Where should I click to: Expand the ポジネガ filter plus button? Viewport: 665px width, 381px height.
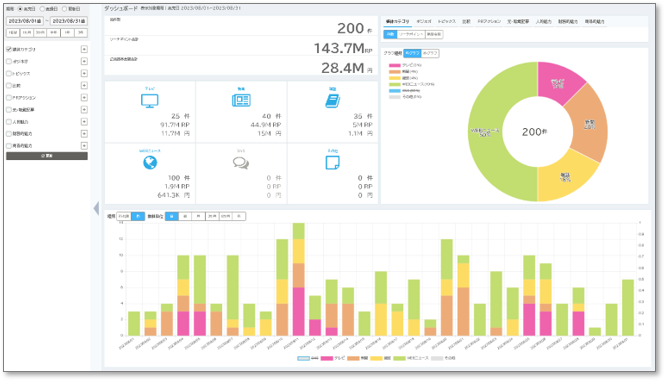[x=84, y=61]
